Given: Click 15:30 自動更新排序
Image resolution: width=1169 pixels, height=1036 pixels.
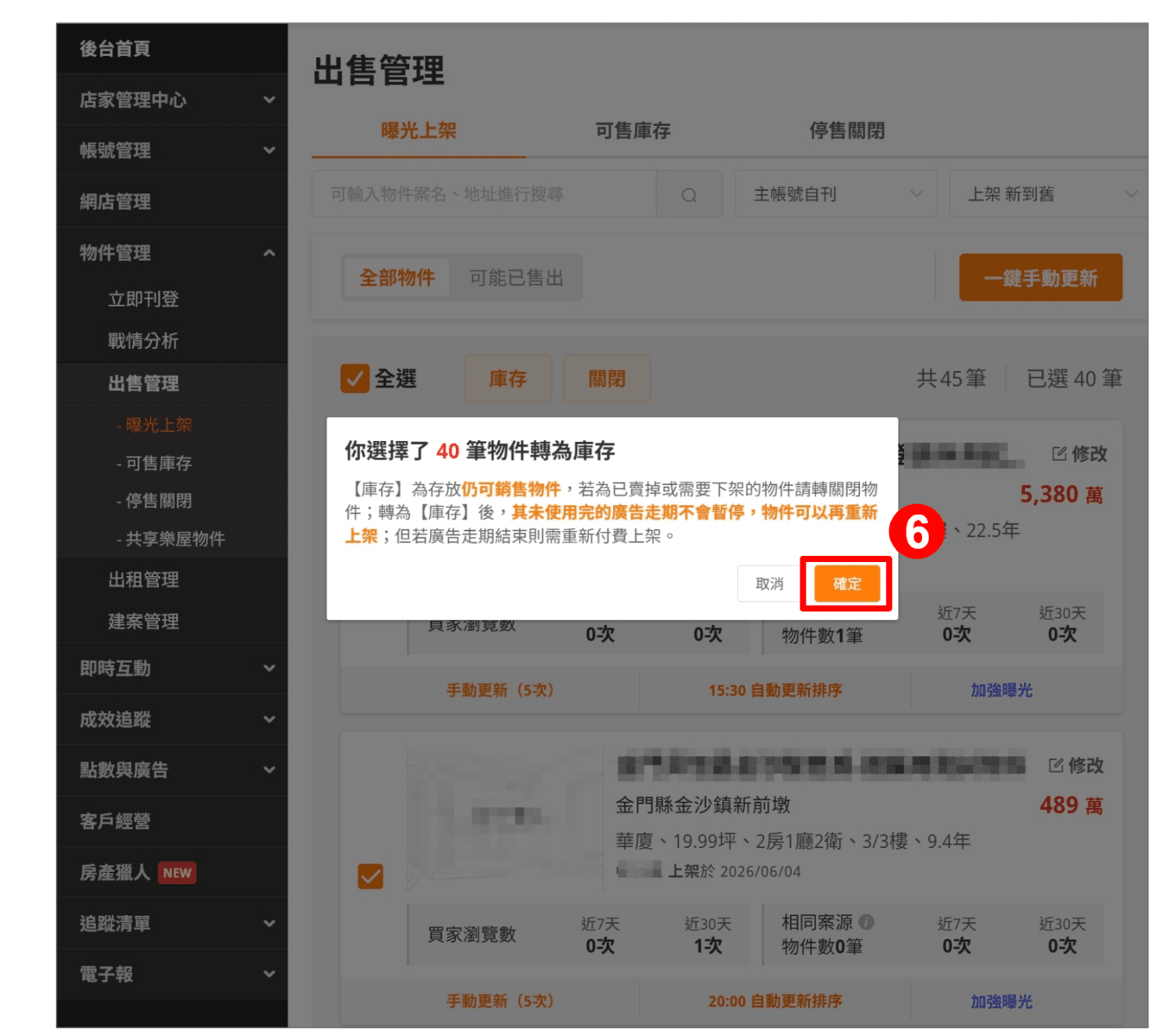Looking at the screenshot, I should pyautogui.click(x=775, y=690).
